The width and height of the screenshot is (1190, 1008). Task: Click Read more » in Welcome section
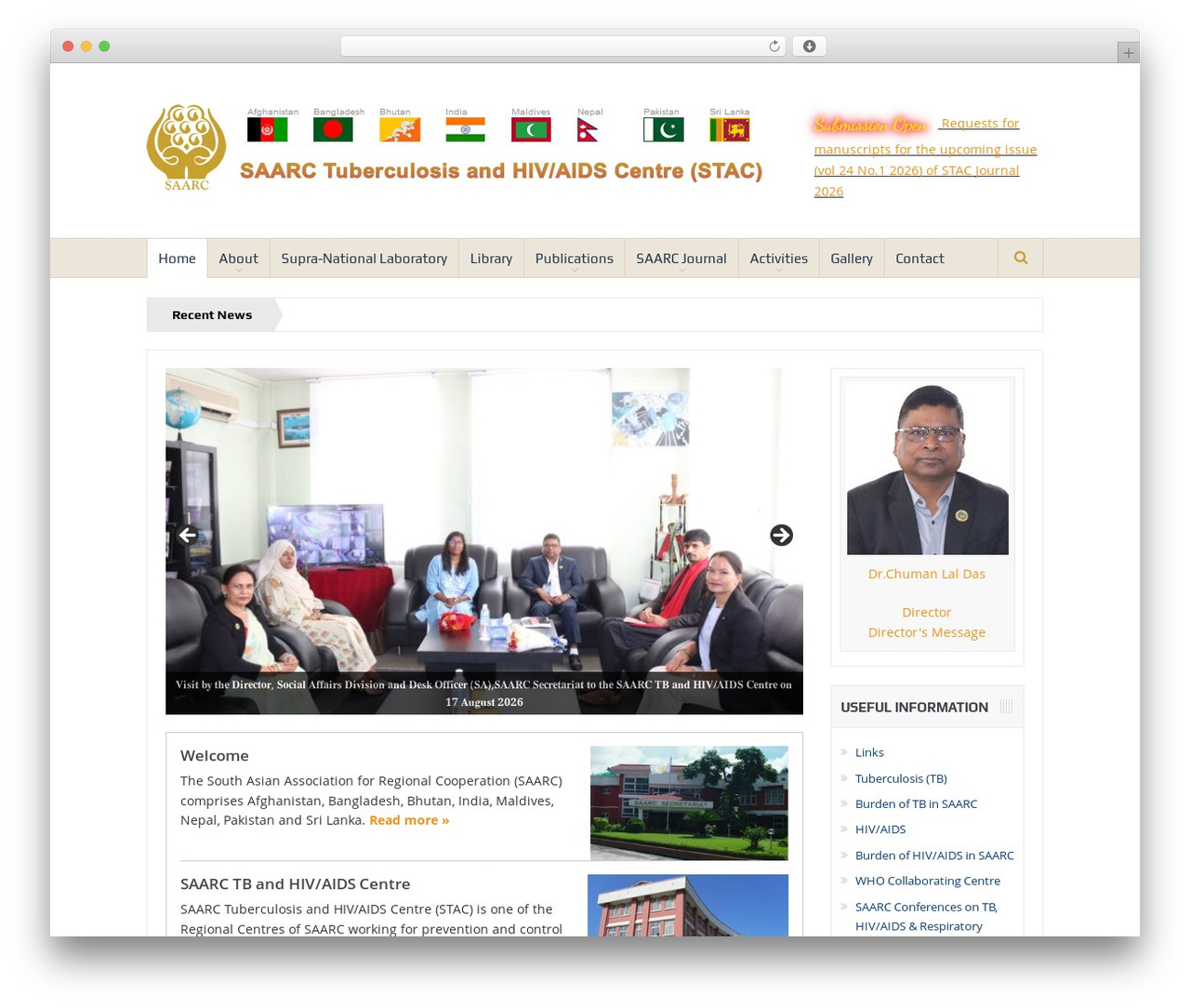pos(409,820)
